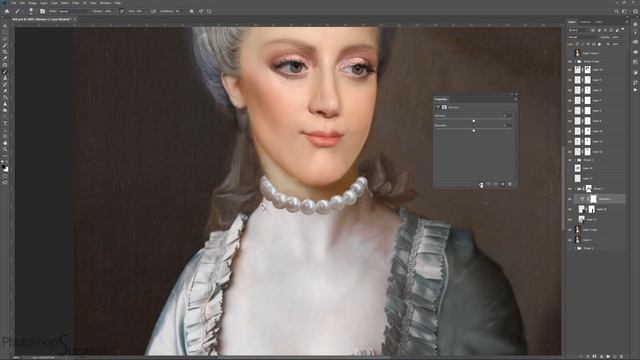
Task: Open the Image menu
Action: pyautogui.click(x=32, y=3)
